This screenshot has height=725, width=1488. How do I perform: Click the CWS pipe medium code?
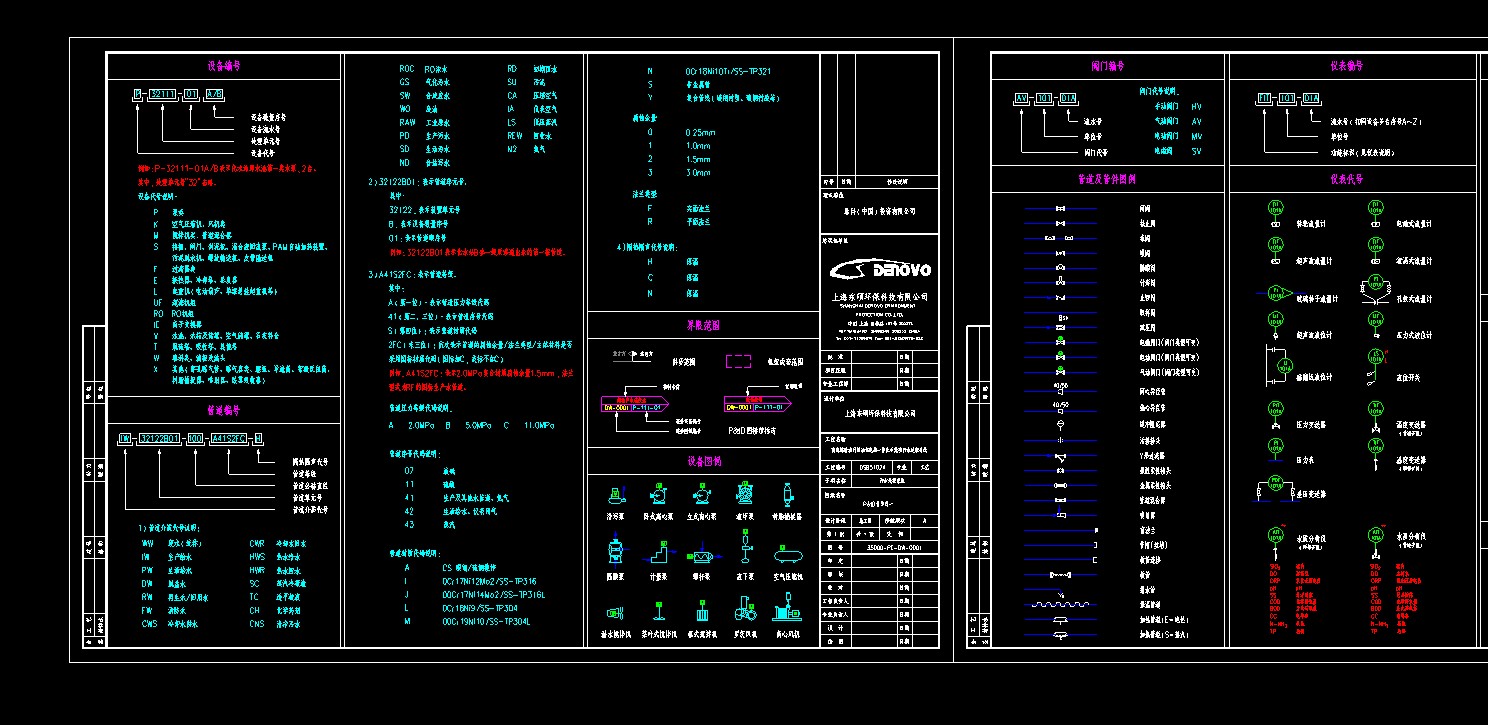[x=150, y=624]
